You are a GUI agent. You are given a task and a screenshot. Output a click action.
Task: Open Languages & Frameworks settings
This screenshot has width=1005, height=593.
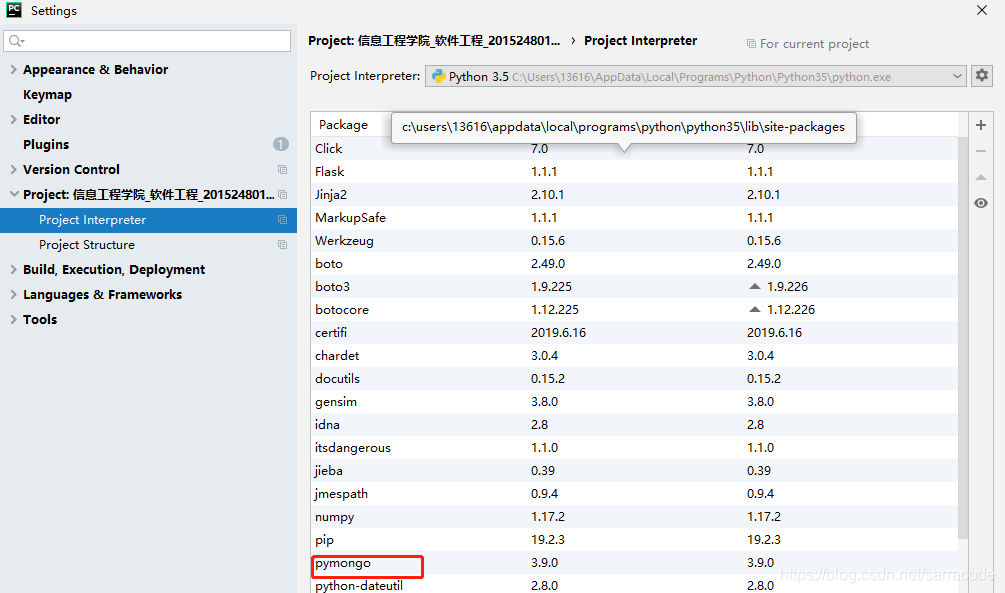tap(103, 294)
